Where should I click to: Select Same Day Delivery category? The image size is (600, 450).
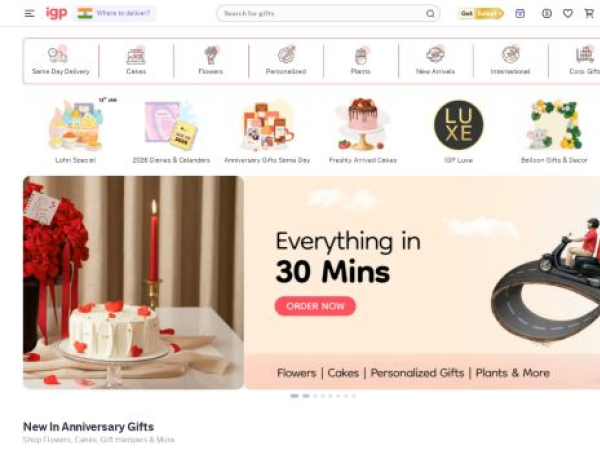(60, 60)
